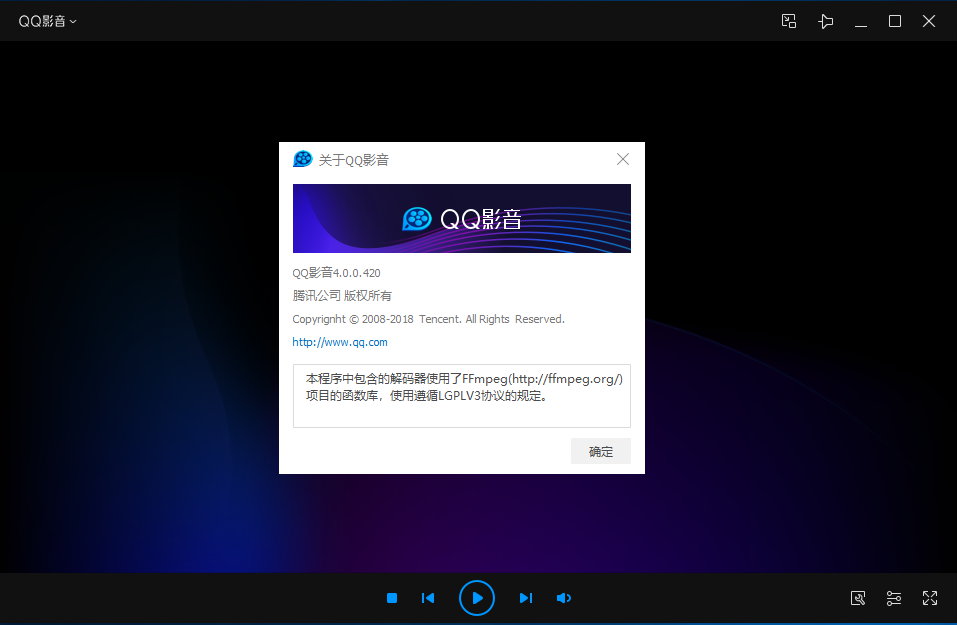
Task: Click the 腾讯公司 版权所有 text
Action: pyautogui.click(x=342, y=296)
